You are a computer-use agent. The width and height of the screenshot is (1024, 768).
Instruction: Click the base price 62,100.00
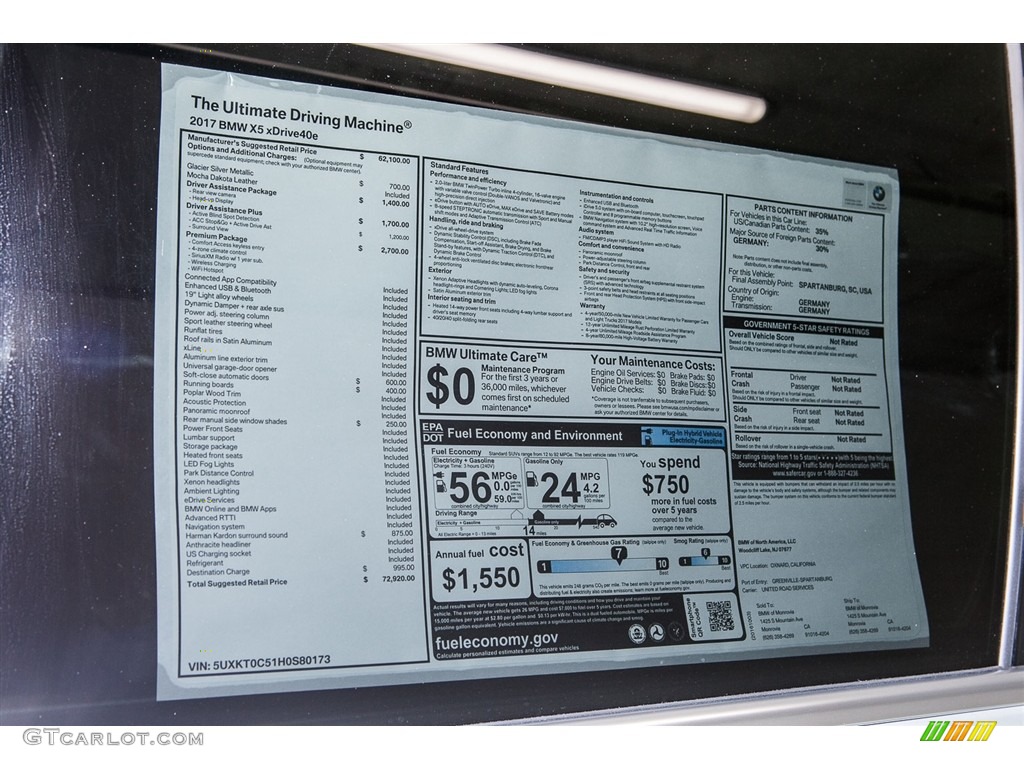(394, 160)
